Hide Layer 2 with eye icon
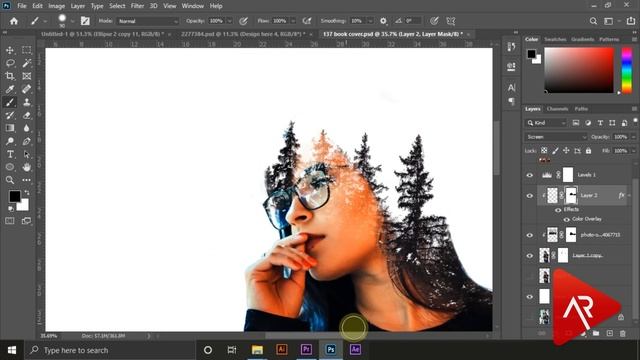Screen dimensions: 640x360 530,196
